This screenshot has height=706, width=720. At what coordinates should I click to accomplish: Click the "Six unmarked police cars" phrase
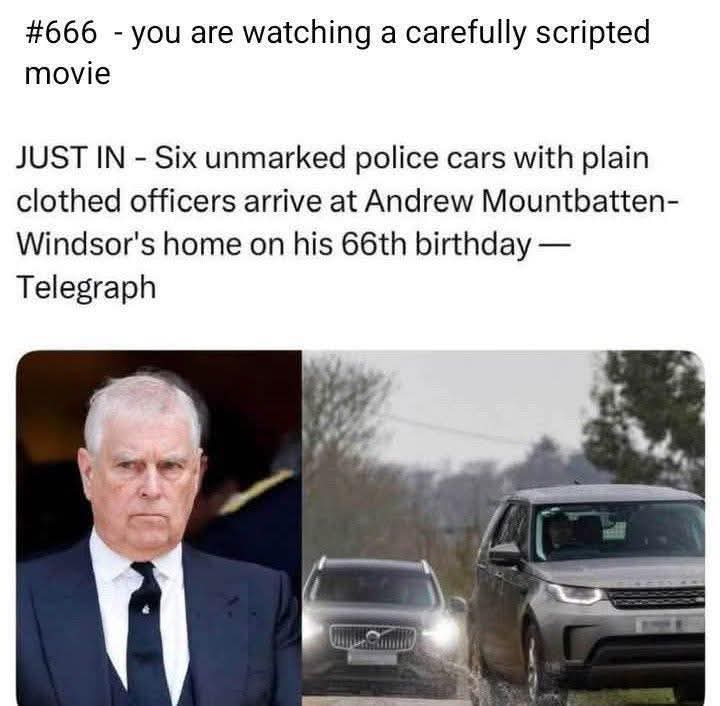coord(328,157)
